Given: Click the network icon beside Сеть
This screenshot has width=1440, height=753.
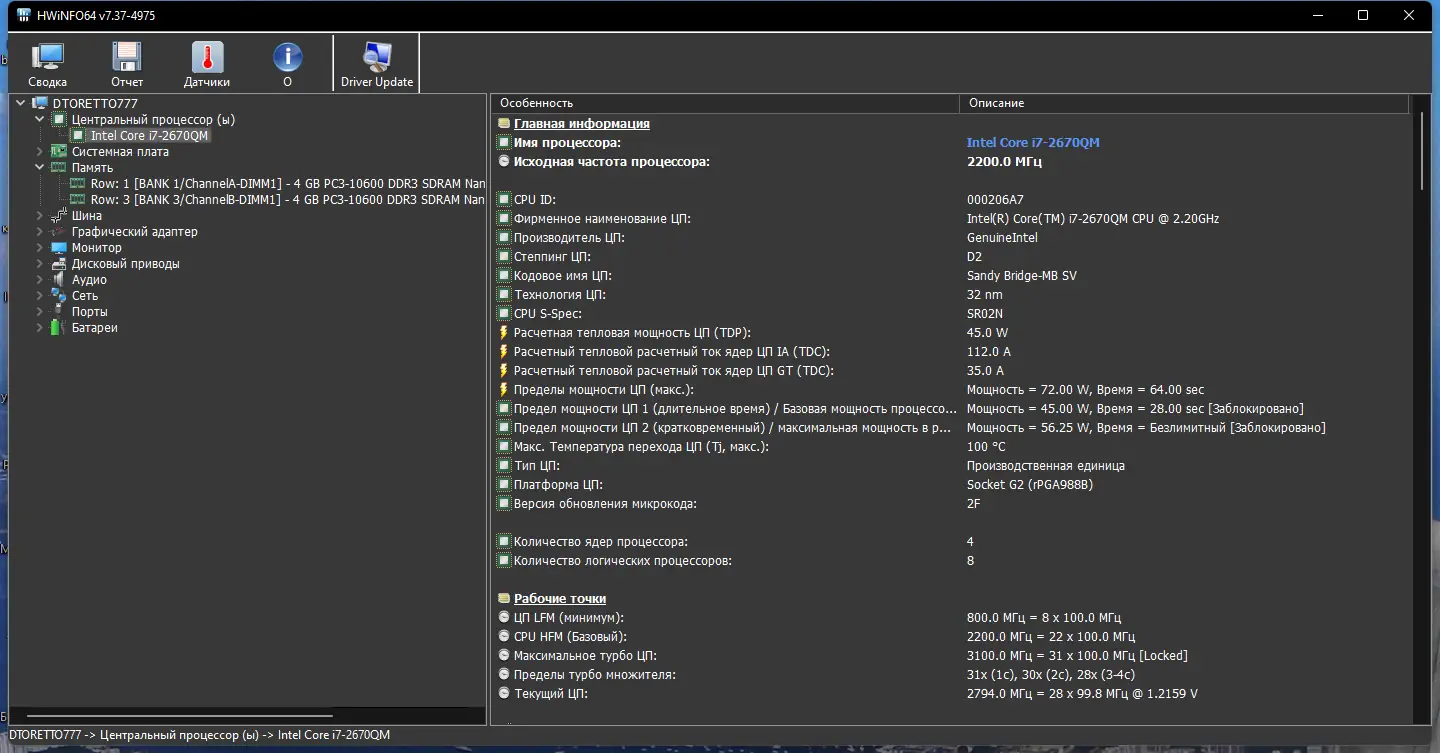Looking at the screenshot, I should click(x=59, y=295).
